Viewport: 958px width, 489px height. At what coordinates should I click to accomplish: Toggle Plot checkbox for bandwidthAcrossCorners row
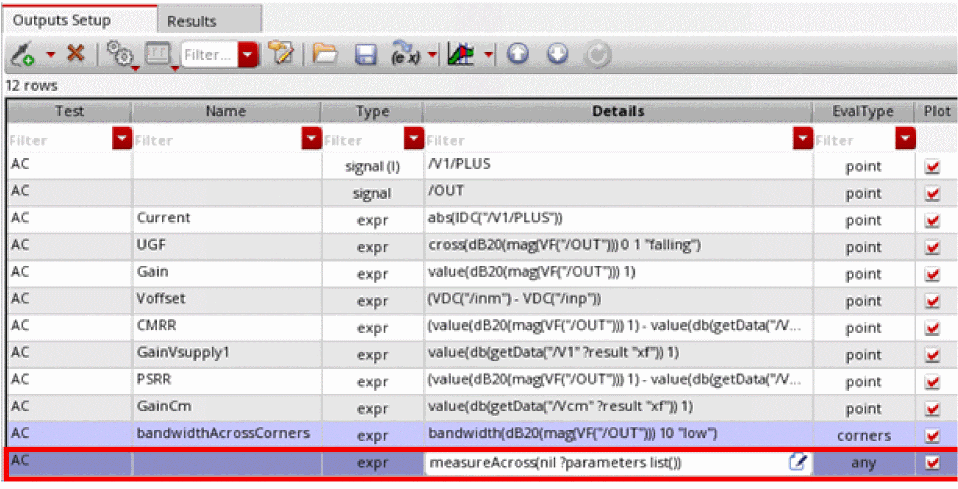(x=932, y=435)
